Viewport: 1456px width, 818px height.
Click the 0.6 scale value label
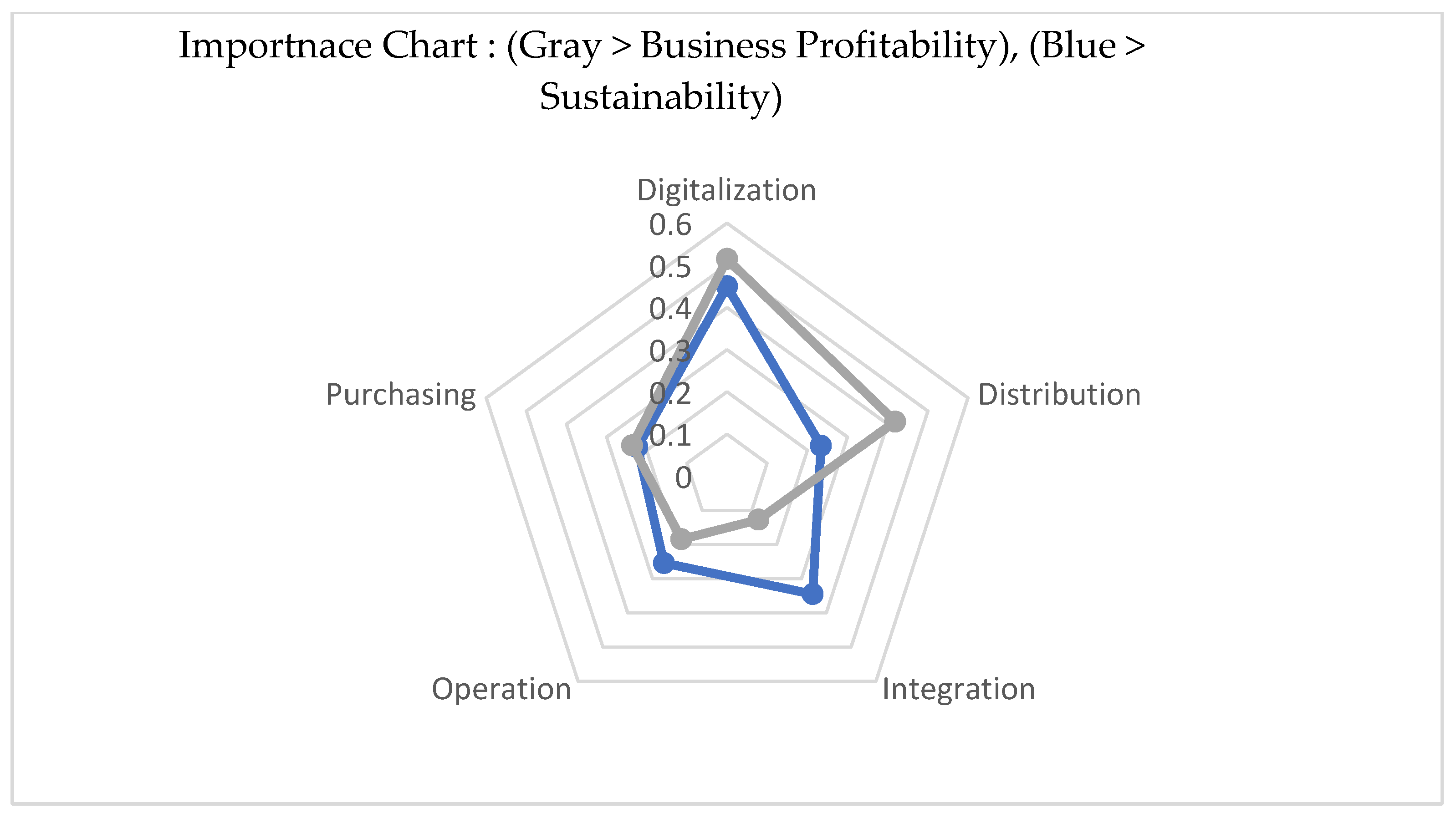670,225
